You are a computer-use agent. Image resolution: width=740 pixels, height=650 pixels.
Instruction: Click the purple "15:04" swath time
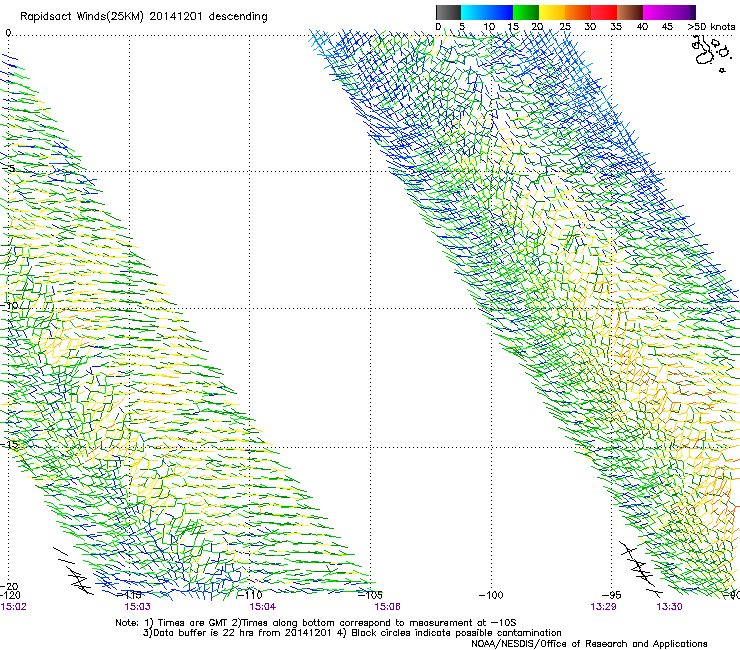pos(263,607)
